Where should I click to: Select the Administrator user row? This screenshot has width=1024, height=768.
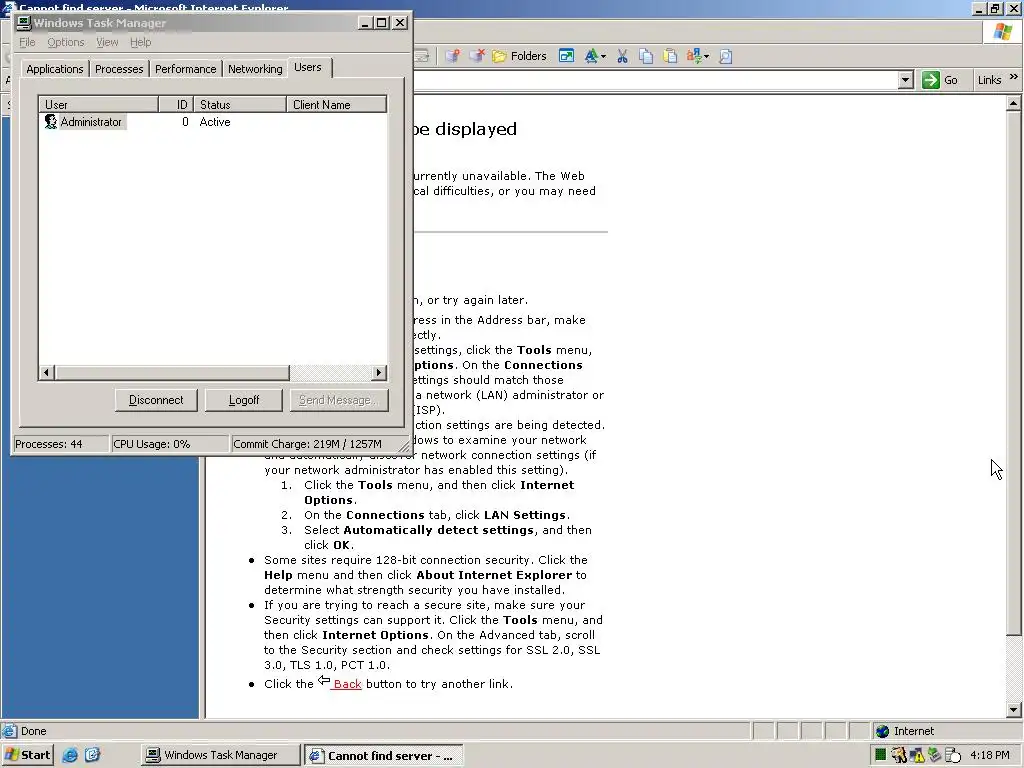(212, 122)
